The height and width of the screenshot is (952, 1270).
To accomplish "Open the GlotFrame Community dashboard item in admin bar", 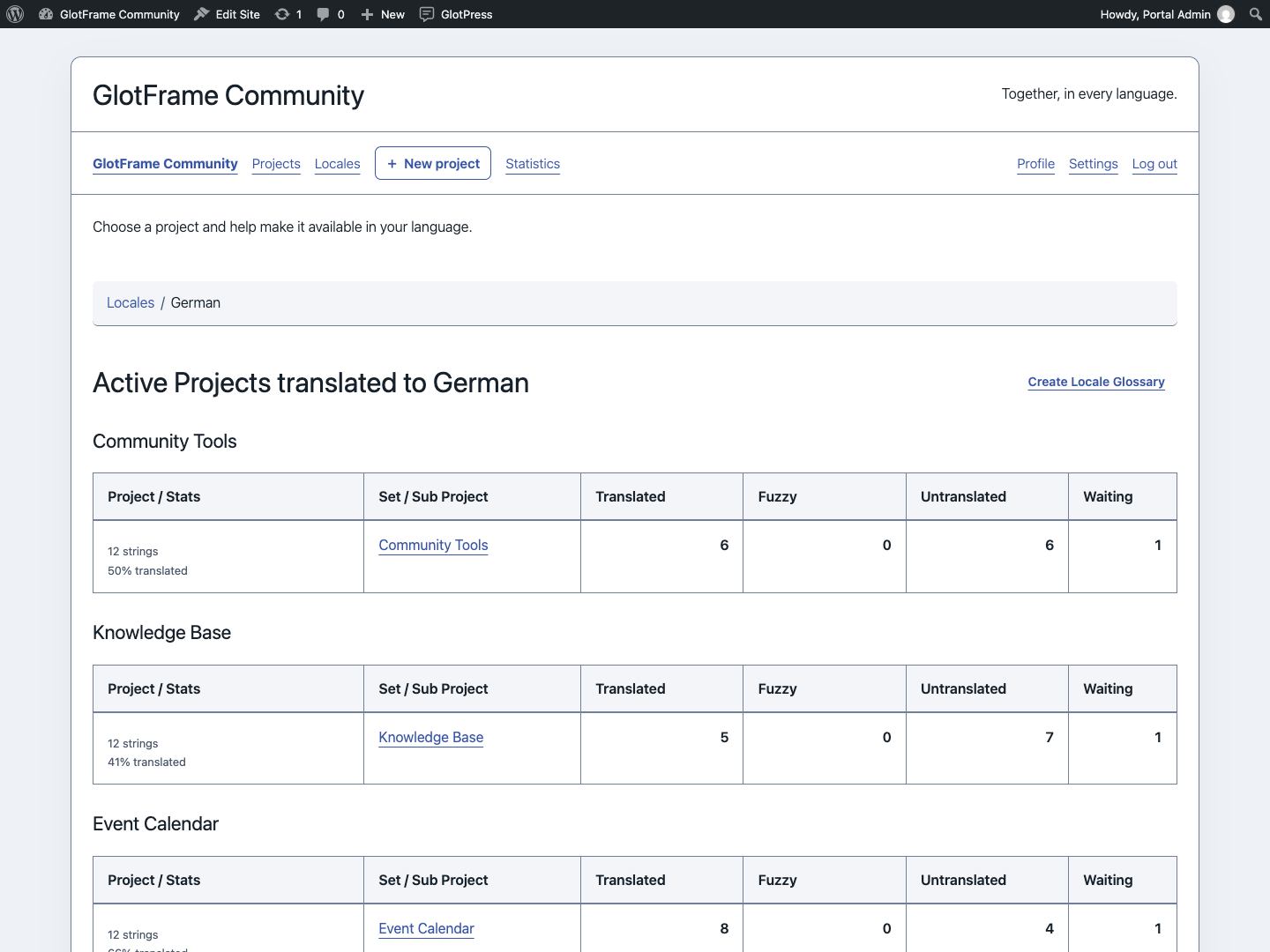I will click(109, 14).
